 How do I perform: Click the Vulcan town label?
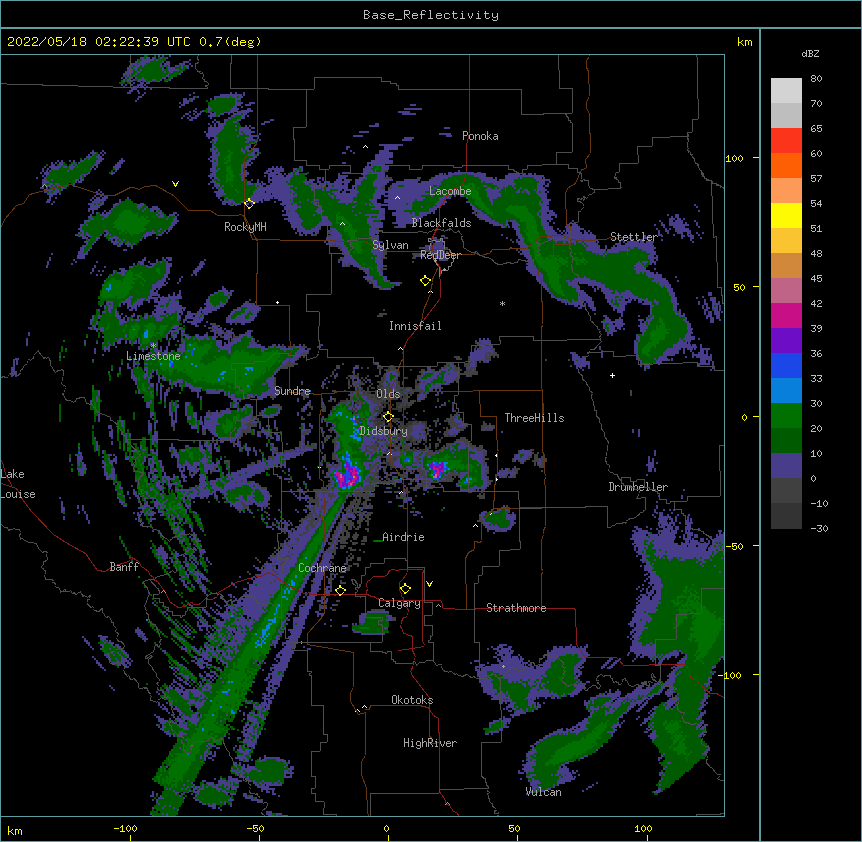tap(543, 792)
